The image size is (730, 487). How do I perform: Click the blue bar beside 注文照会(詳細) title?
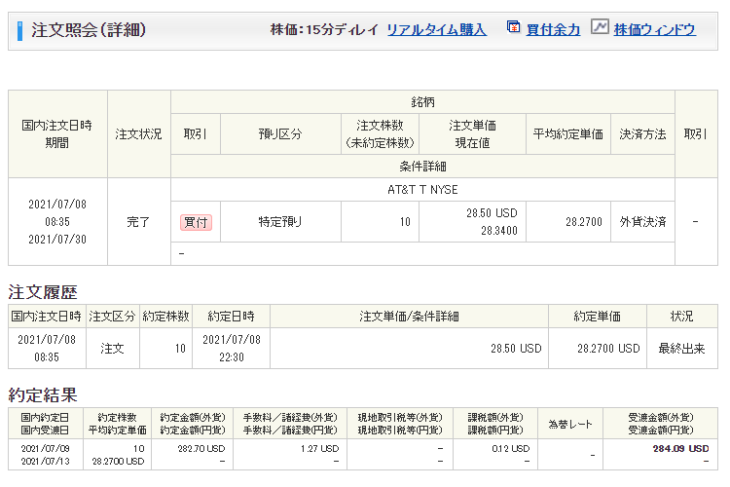point(21,30)
